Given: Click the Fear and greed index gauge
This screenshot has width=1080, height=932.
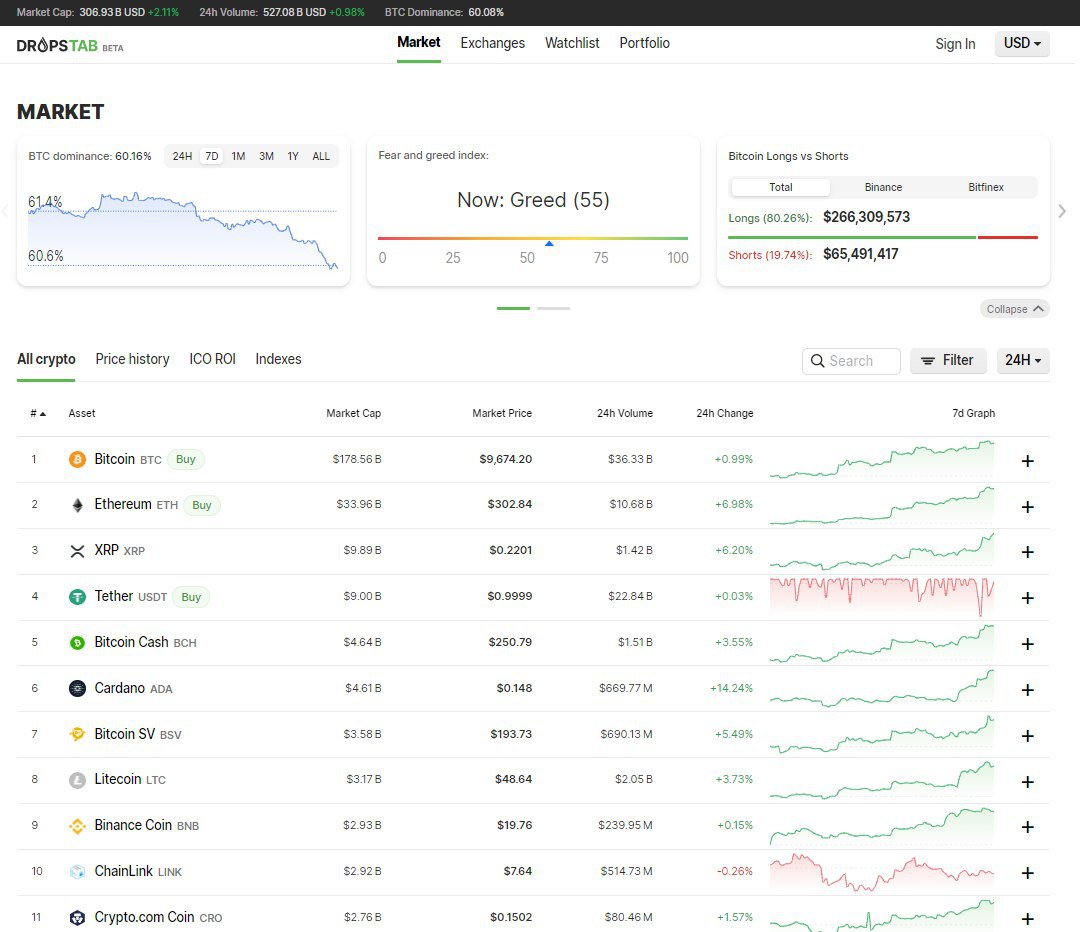Looking at the screenshot, I should point(533,238).
